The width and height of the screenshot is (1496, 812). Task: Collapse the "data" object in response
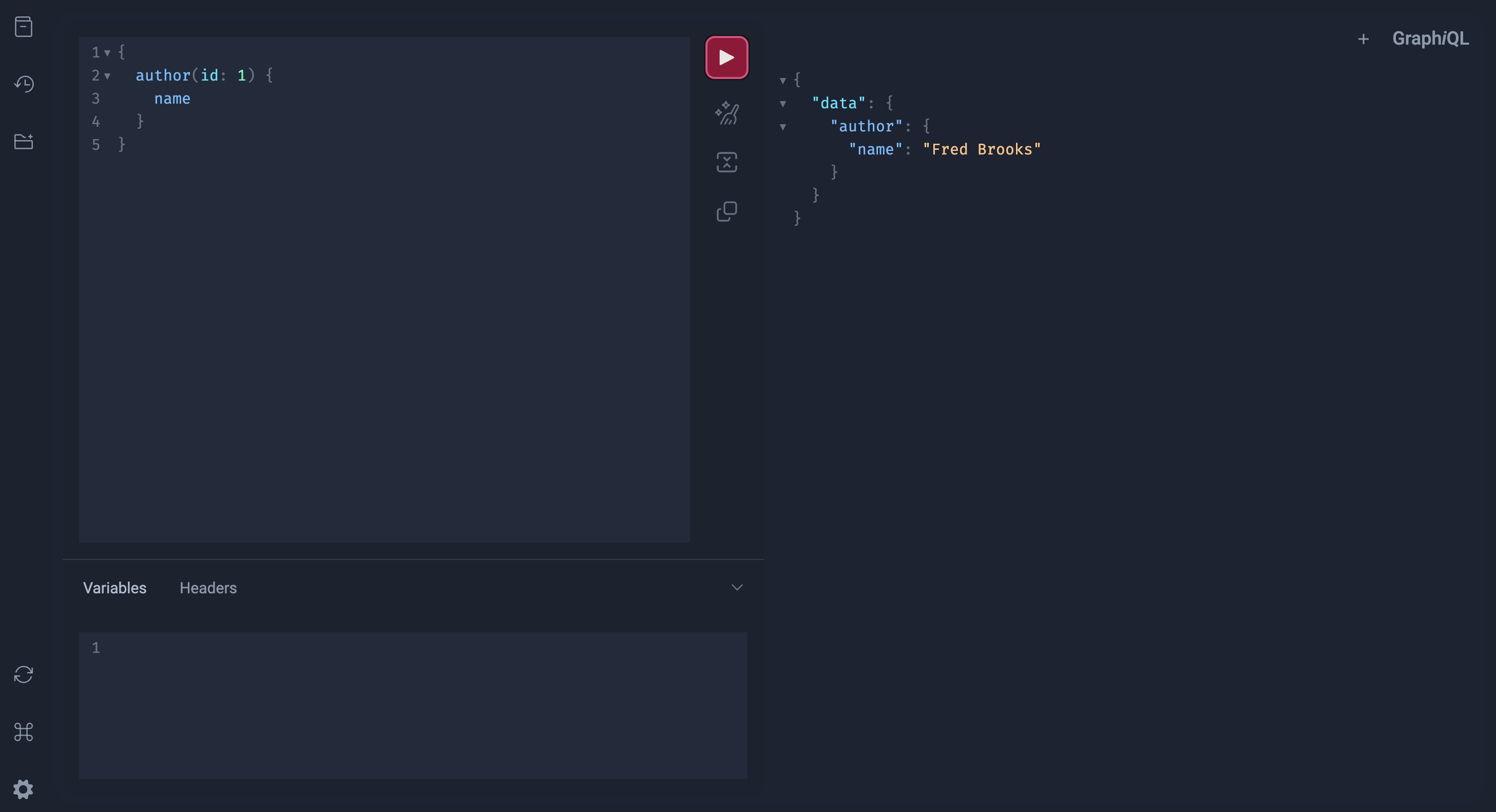click(x=783, y=104)
